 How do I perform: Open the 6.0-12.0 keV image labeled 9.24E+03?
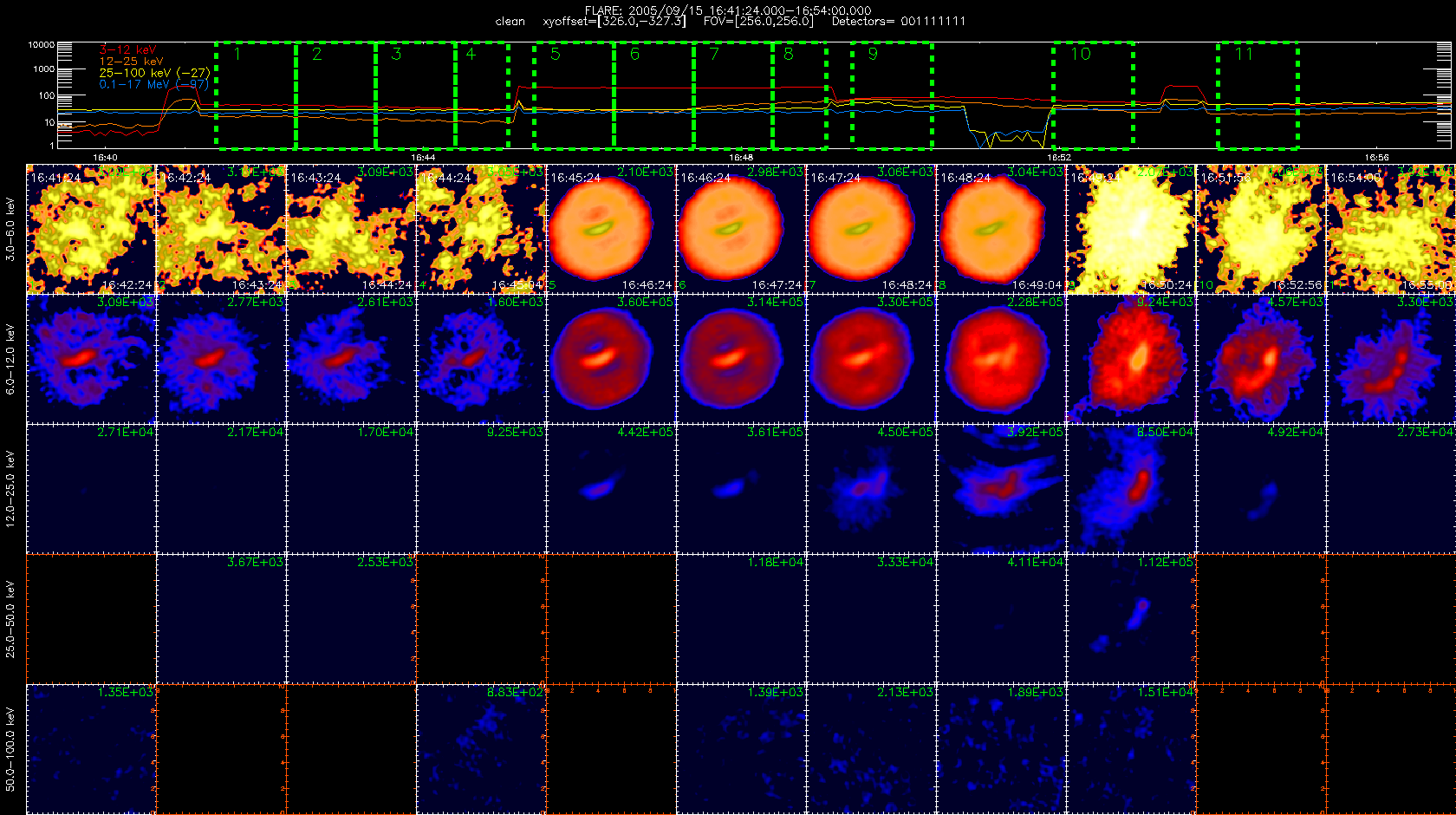click(1131, 359)
